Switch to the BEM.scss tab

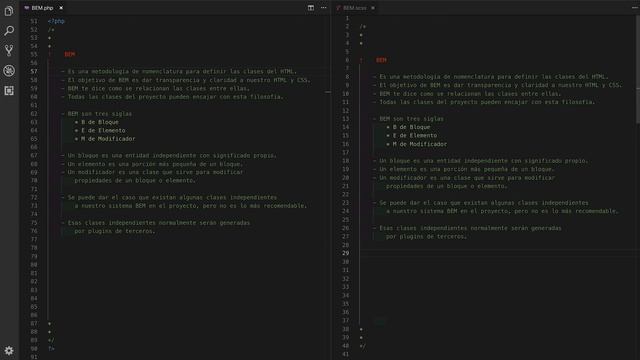click(354, 8)
